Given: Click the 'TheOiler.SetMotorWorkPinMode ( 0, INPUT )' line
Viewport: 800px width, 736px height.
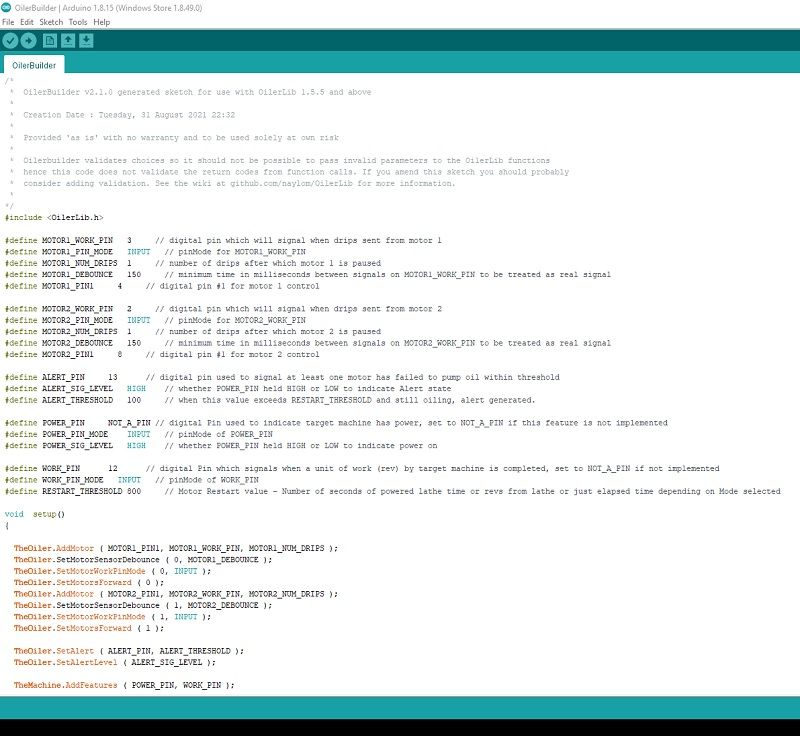Looking at the screenshot, I should (x=112, y=571).
